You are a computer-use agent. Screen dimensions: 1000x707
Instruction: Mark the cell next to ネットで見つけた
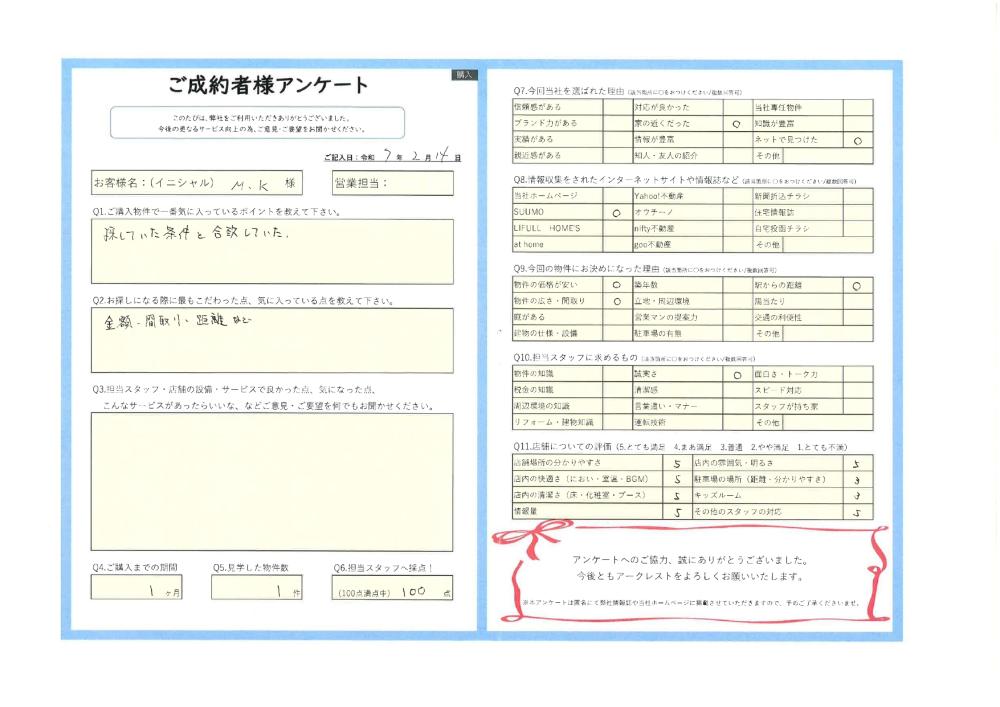pyautogui.click(x=858, y=140)
